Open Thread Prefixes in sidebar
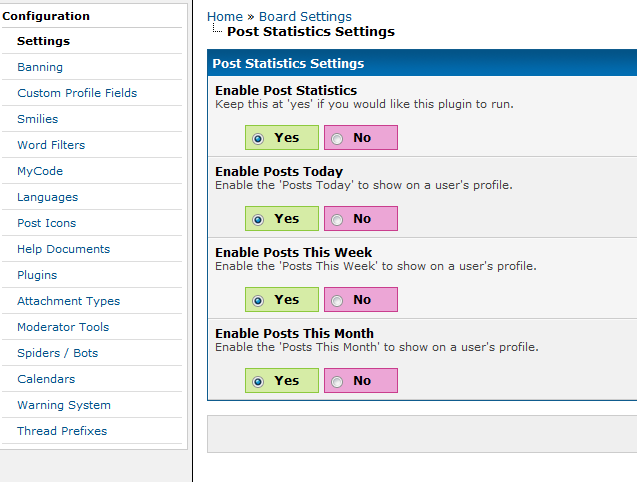The width and height of the screenshot is (637, 482). [62, 431]
